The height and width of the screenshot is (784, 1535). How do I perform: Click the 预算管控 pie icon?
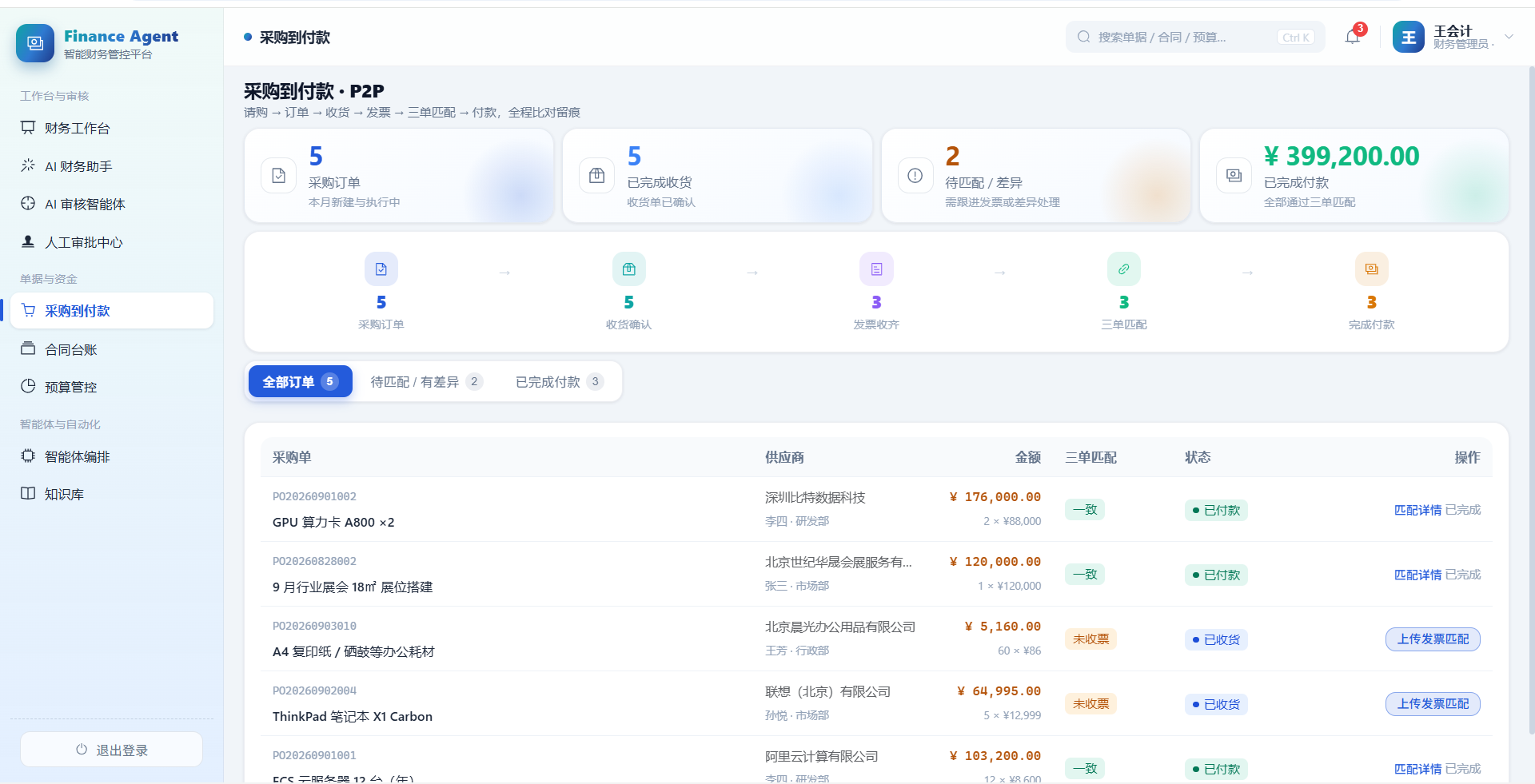[x=28, y=386]
